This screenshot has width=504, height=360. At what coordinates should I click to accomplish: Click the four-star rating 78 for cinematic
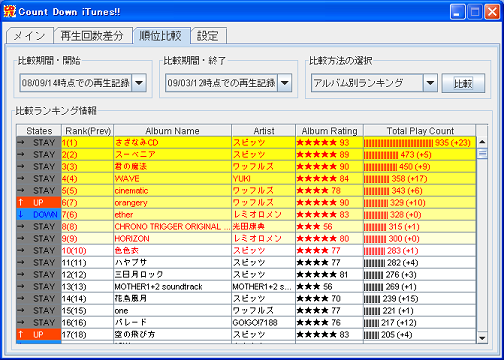coord(329,191)
